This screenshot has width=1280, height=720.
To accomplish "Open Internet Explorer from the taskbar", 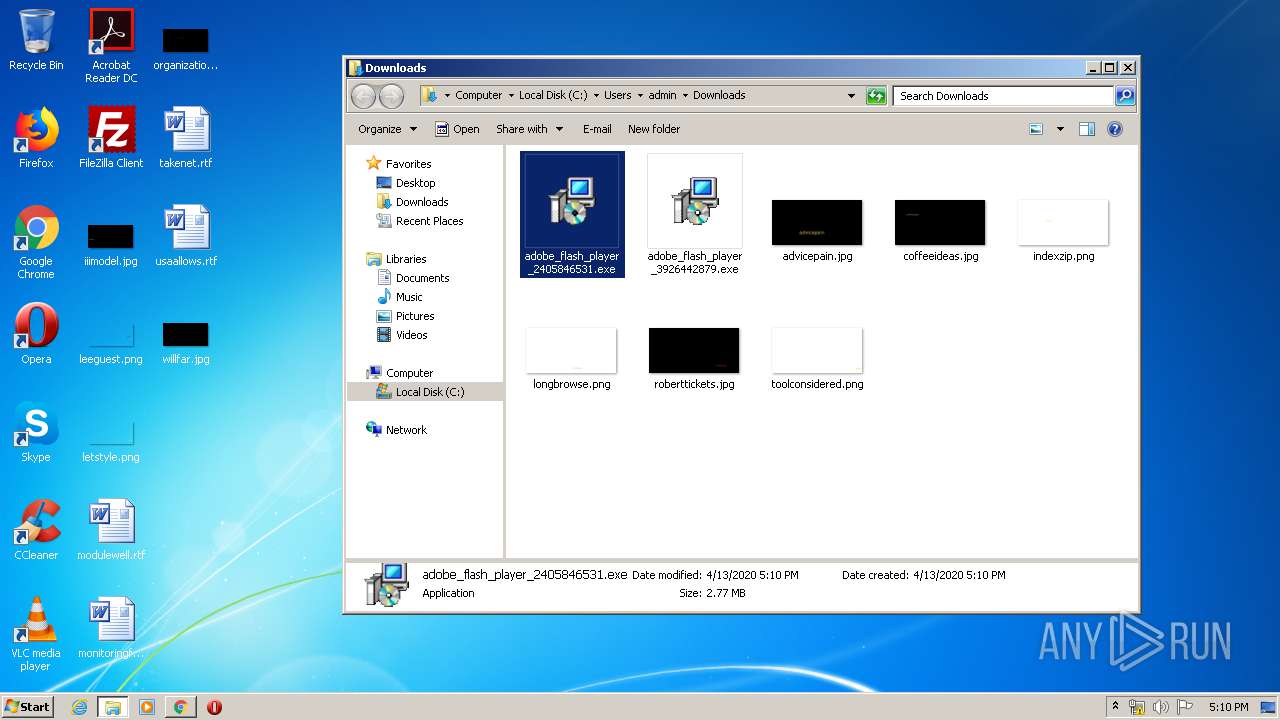I will 80,707.
